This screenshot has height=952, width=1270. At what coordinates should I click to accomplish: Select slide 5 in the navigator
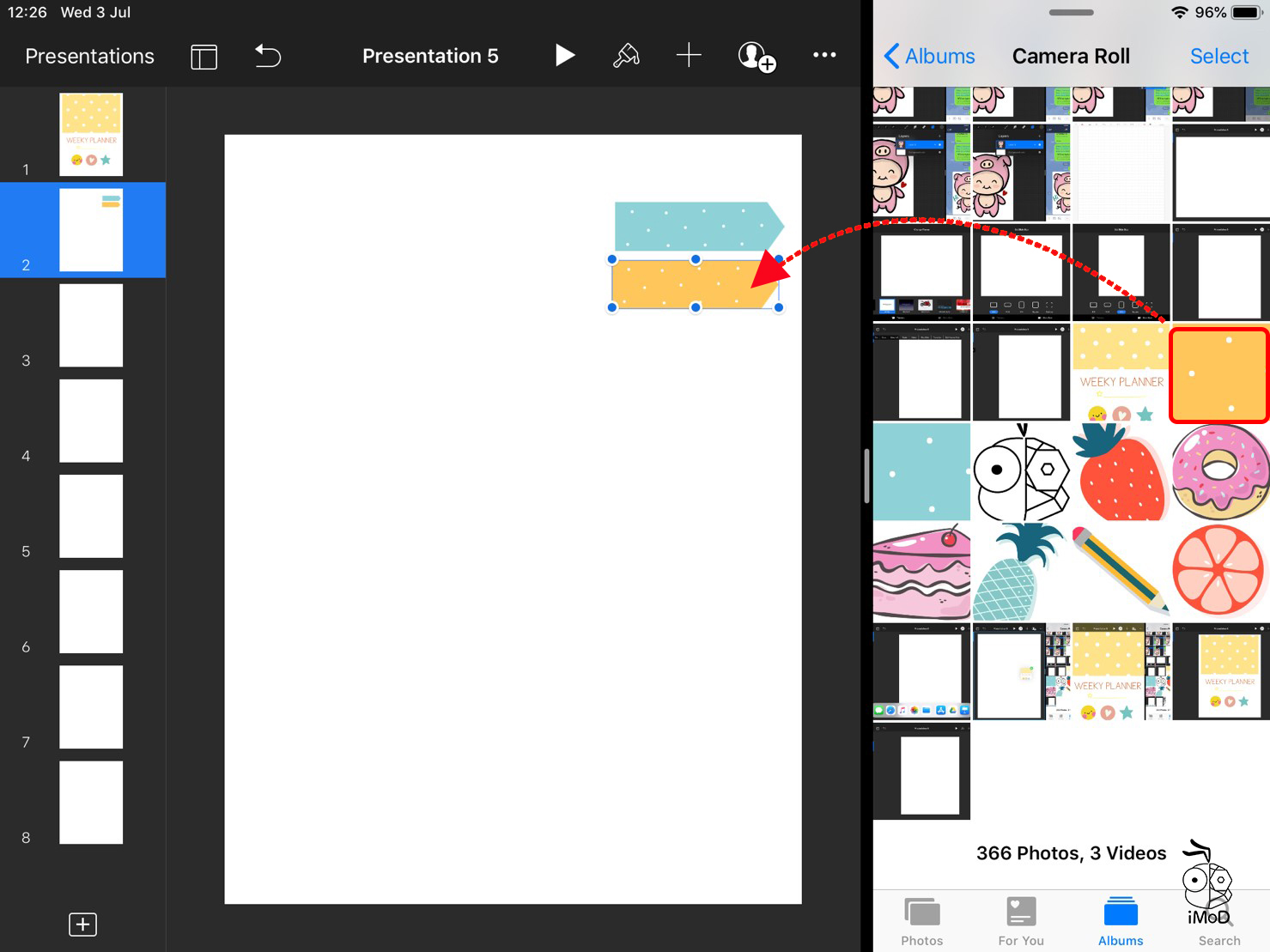pos(91,516)
